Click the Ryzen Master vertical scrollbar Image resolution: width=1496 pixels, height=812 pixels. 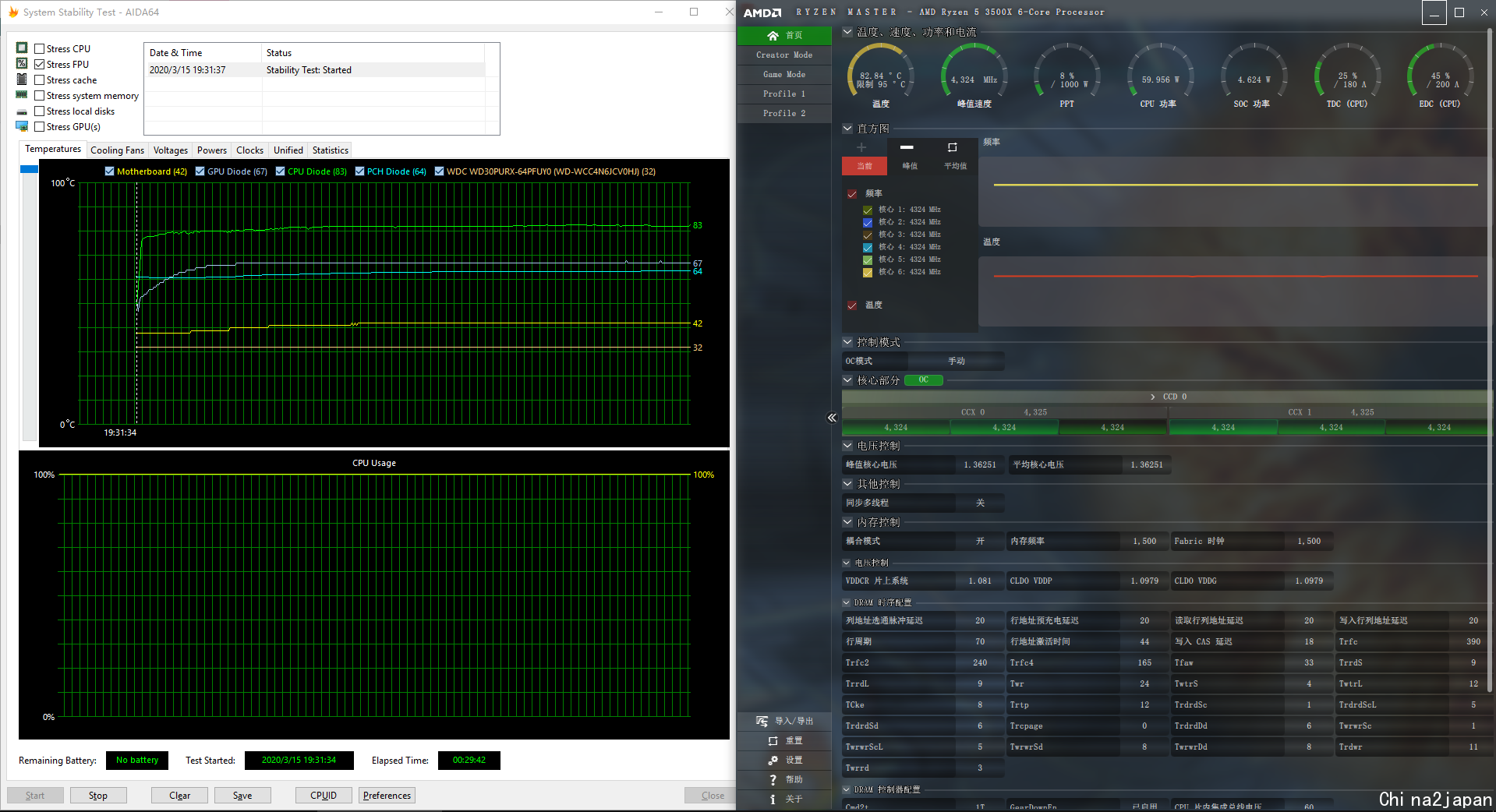click(x=1491, y=358)
